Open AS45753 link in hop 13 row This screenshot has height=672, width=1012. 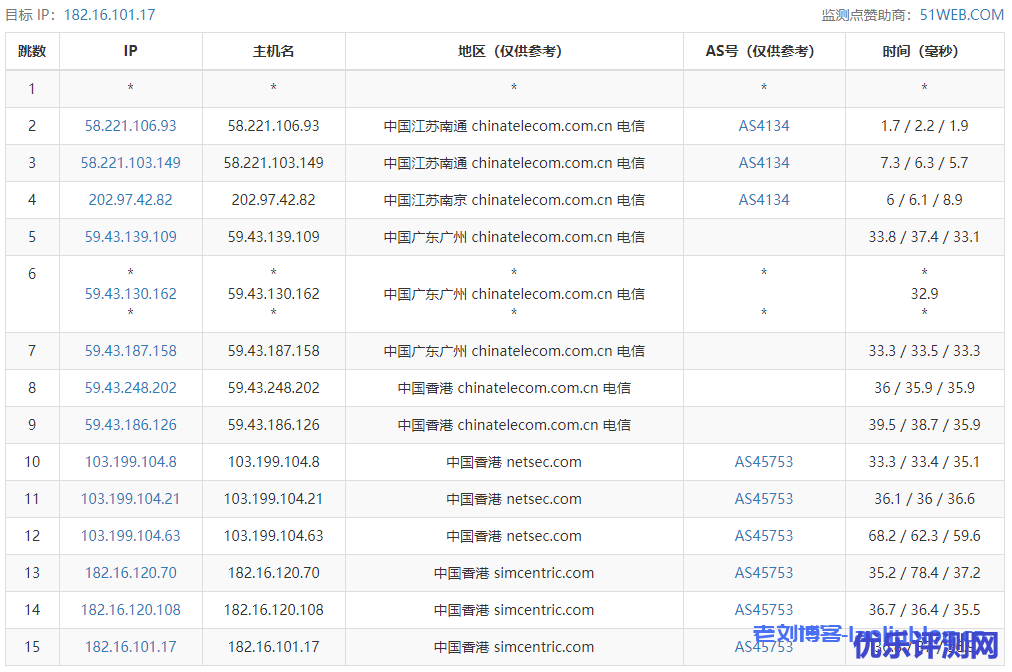[x=764, y=573]
